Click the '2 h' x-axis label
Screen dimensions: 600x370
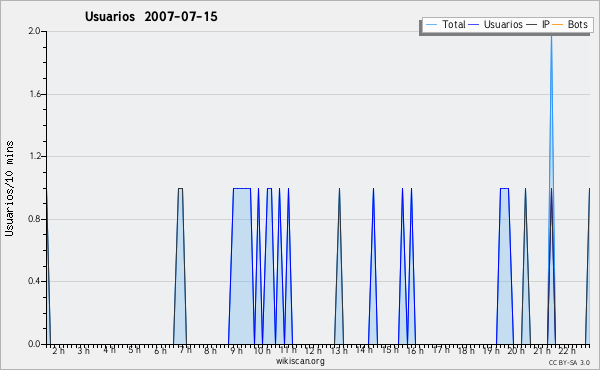[x=59, y=351]
